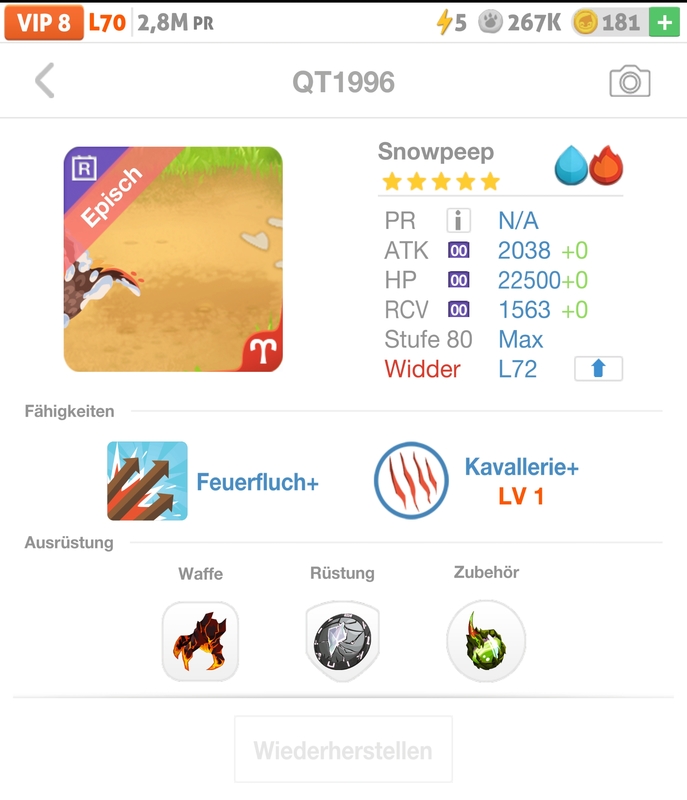Open the PR info icon

tap(458, 220)
